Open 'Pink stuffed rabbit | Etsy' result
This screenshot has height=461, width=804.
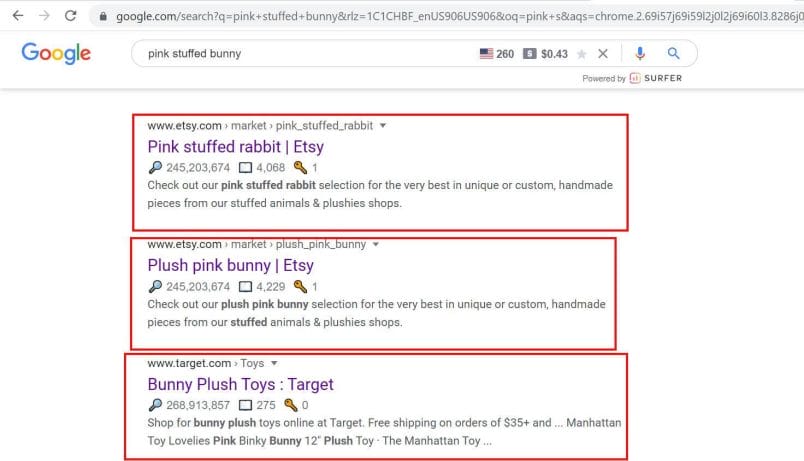pos(235,147)
